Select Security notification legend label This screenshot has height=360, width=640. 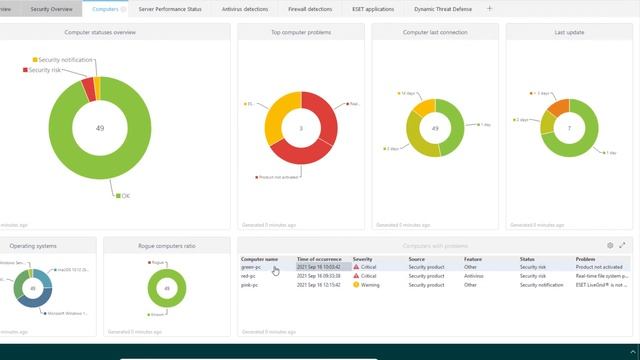(x=63, y=60)
